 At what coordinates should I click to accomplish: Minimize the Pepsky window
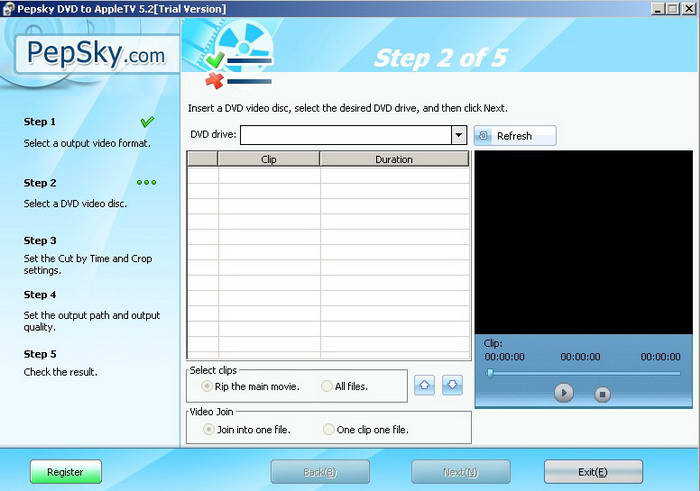(x=658, y=8)
